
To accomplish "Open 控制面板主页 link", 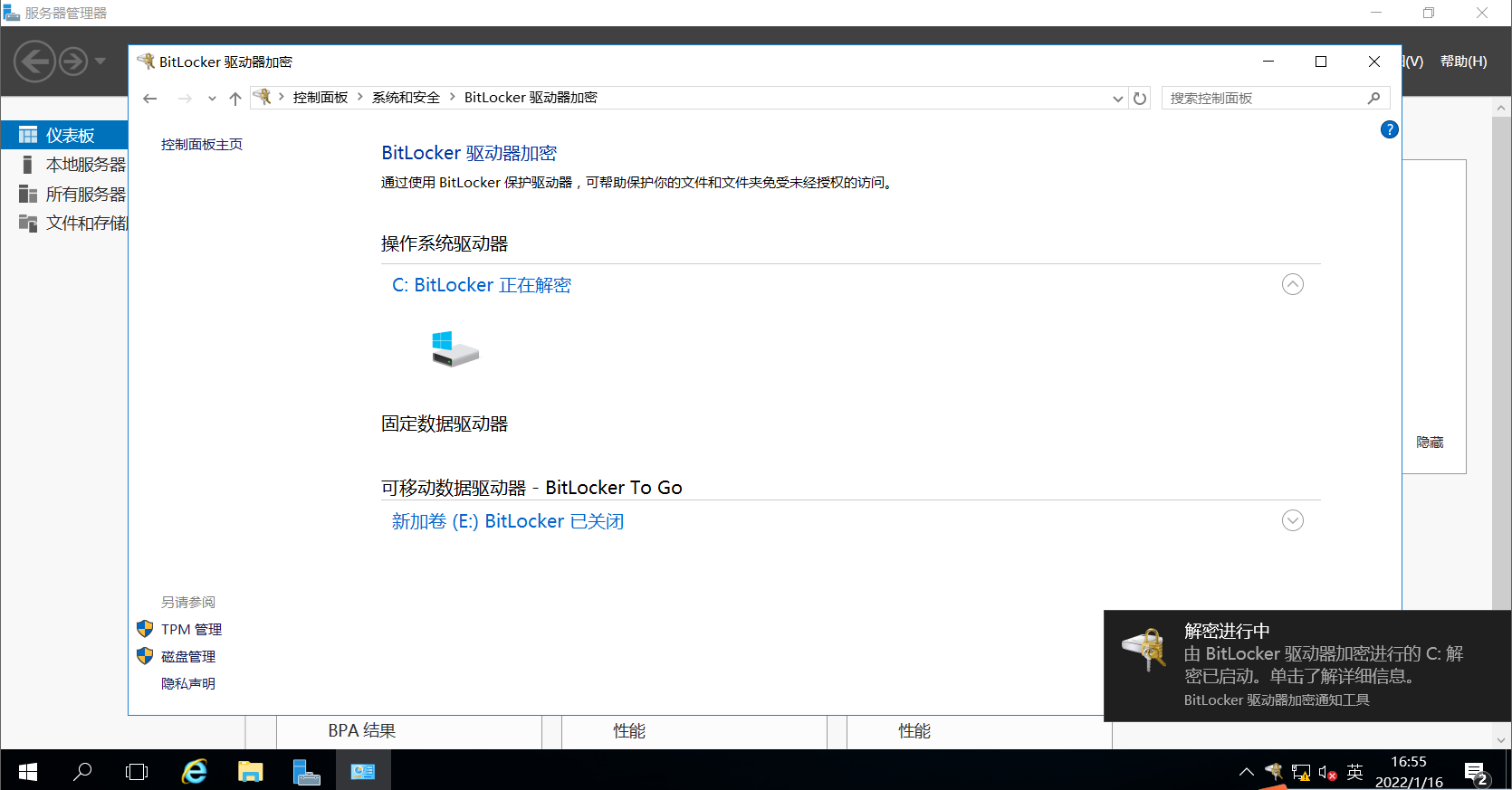I will (x=202, y=144).
